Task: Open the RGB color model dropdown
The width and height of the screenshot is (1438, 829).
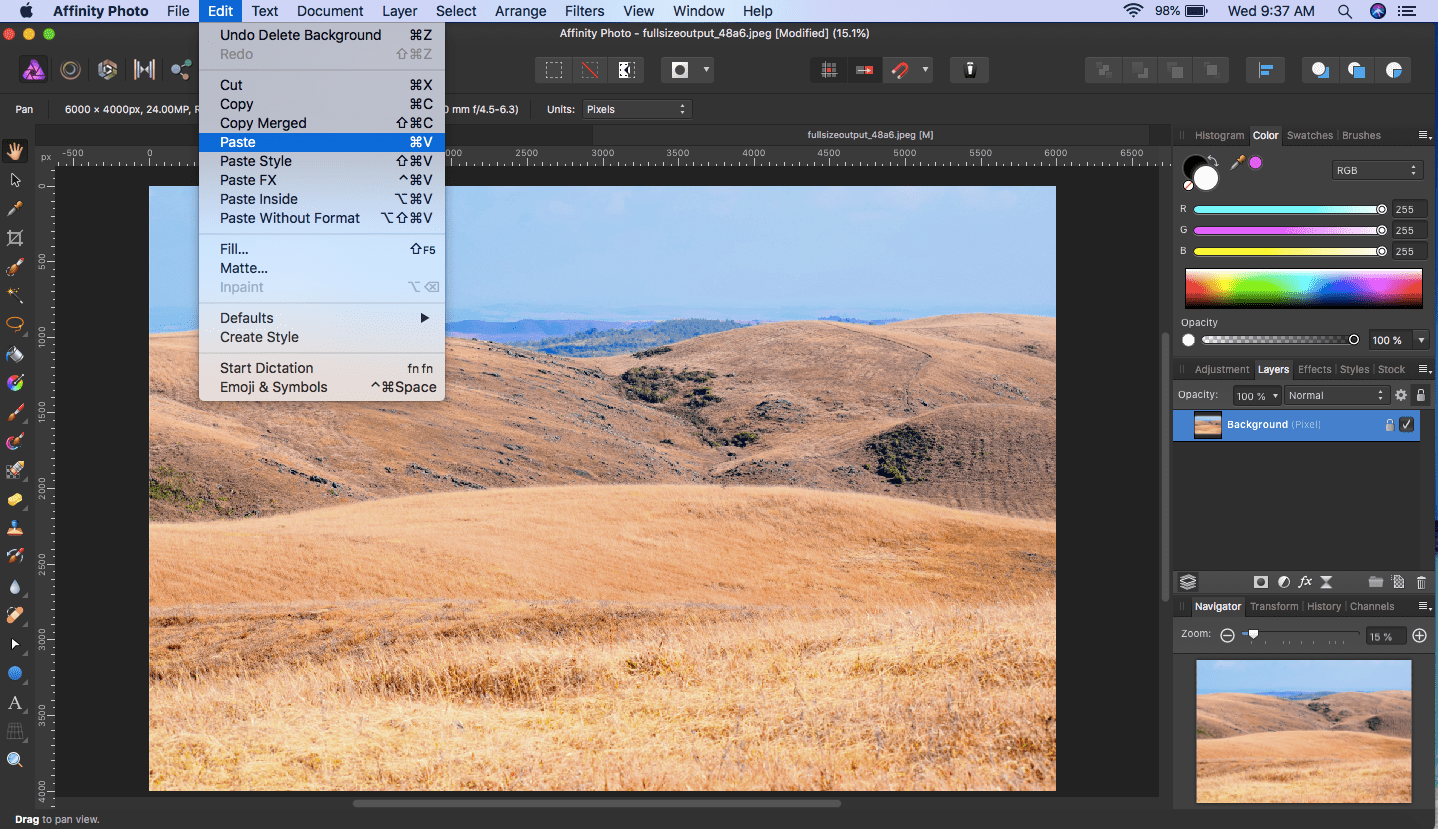Action: click(1376, 171)
